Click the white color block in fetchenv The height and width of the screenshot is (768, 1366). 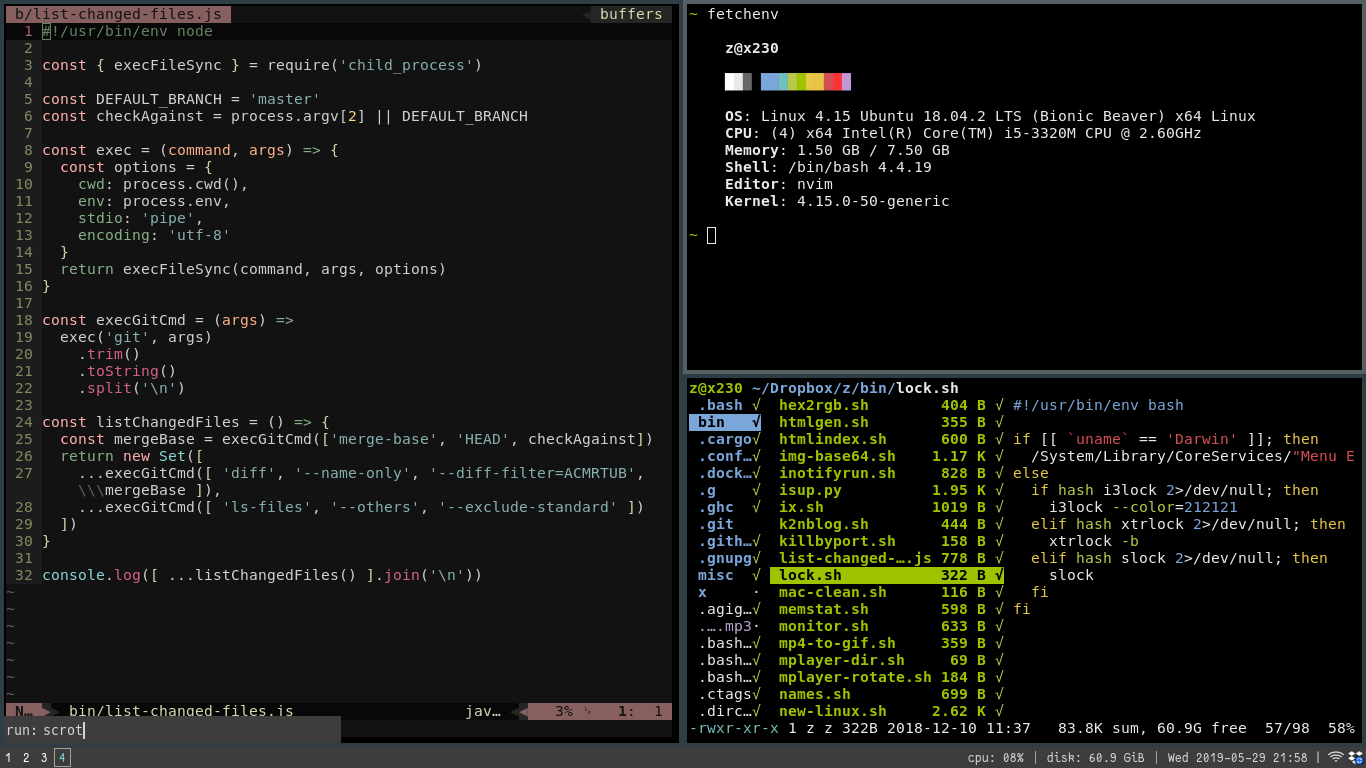click(730, 82)
